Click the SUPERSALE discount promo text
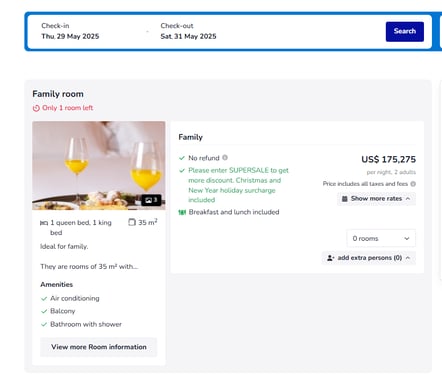Viewport: 442px width, 390px height. [238, 185]
